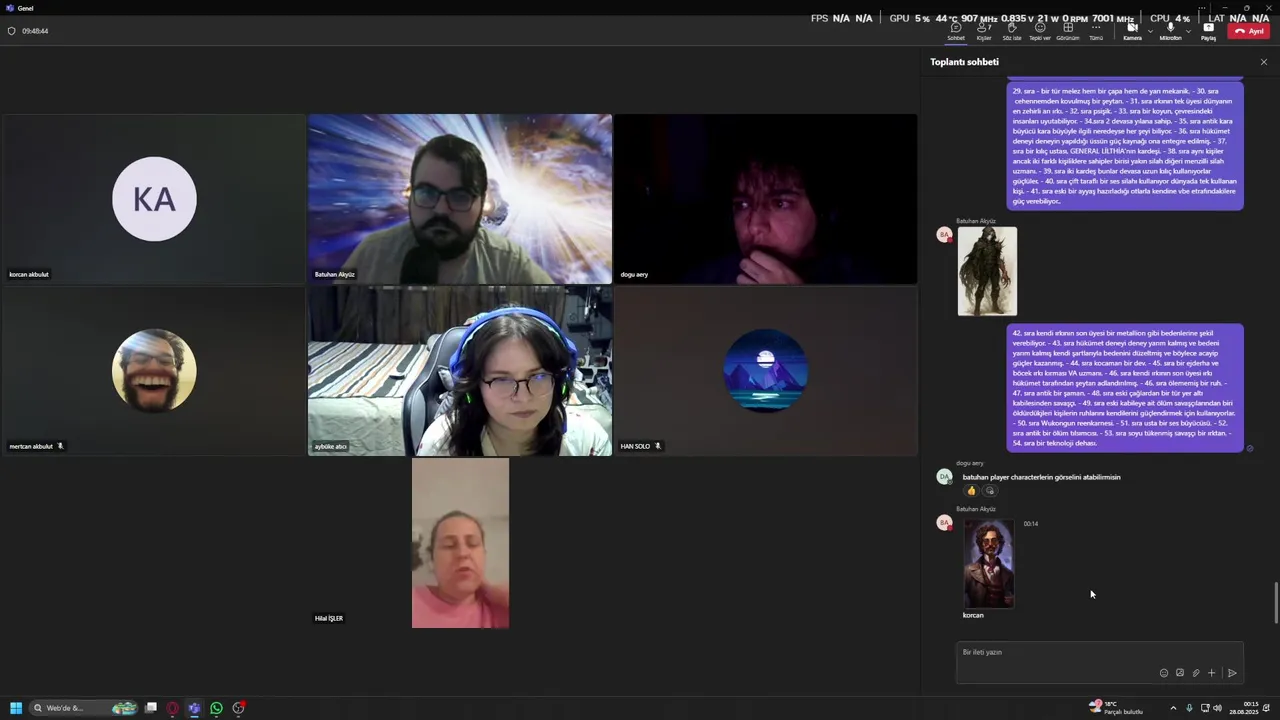The image size is (1280, 720).
Task: Click the 'korcan' caption under the portrait
Action: click(973, 615)
